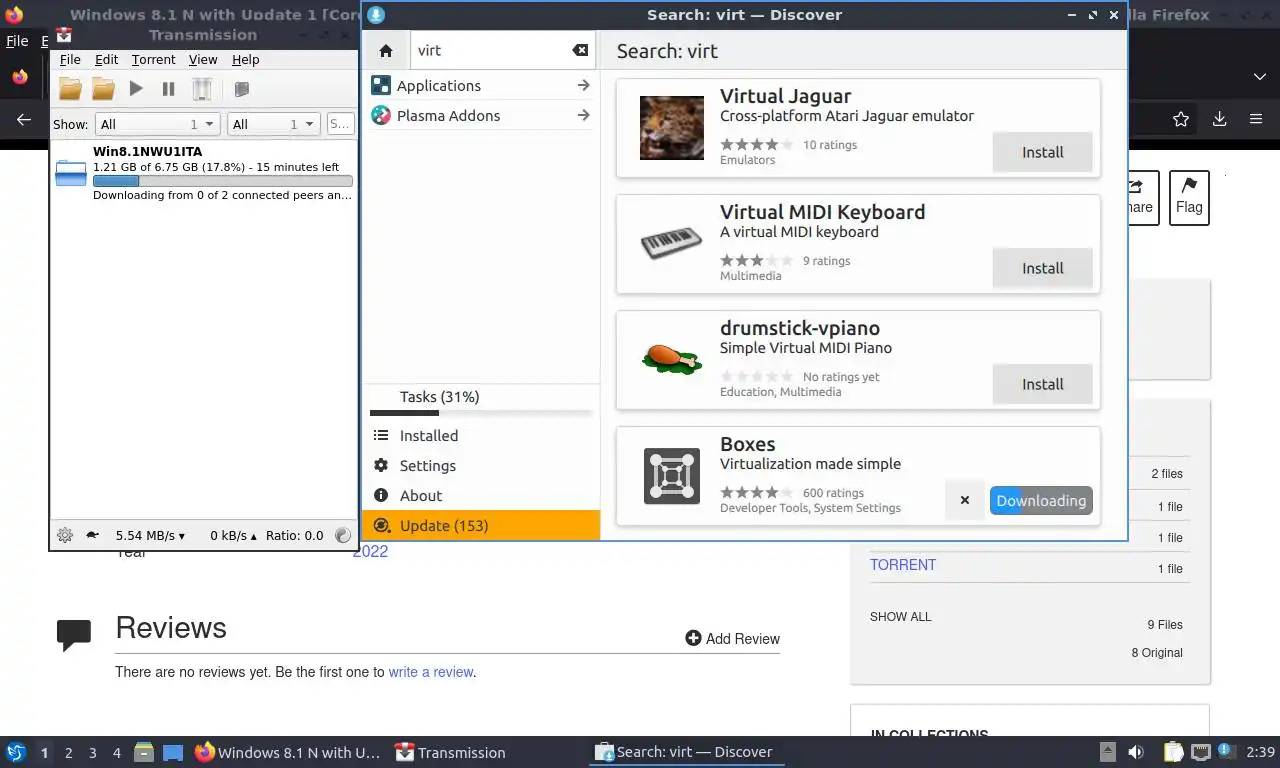The height and width of the screenshot is (768, 1280).
Task: Click Add Review on the archive page
Action: (732, 638)
